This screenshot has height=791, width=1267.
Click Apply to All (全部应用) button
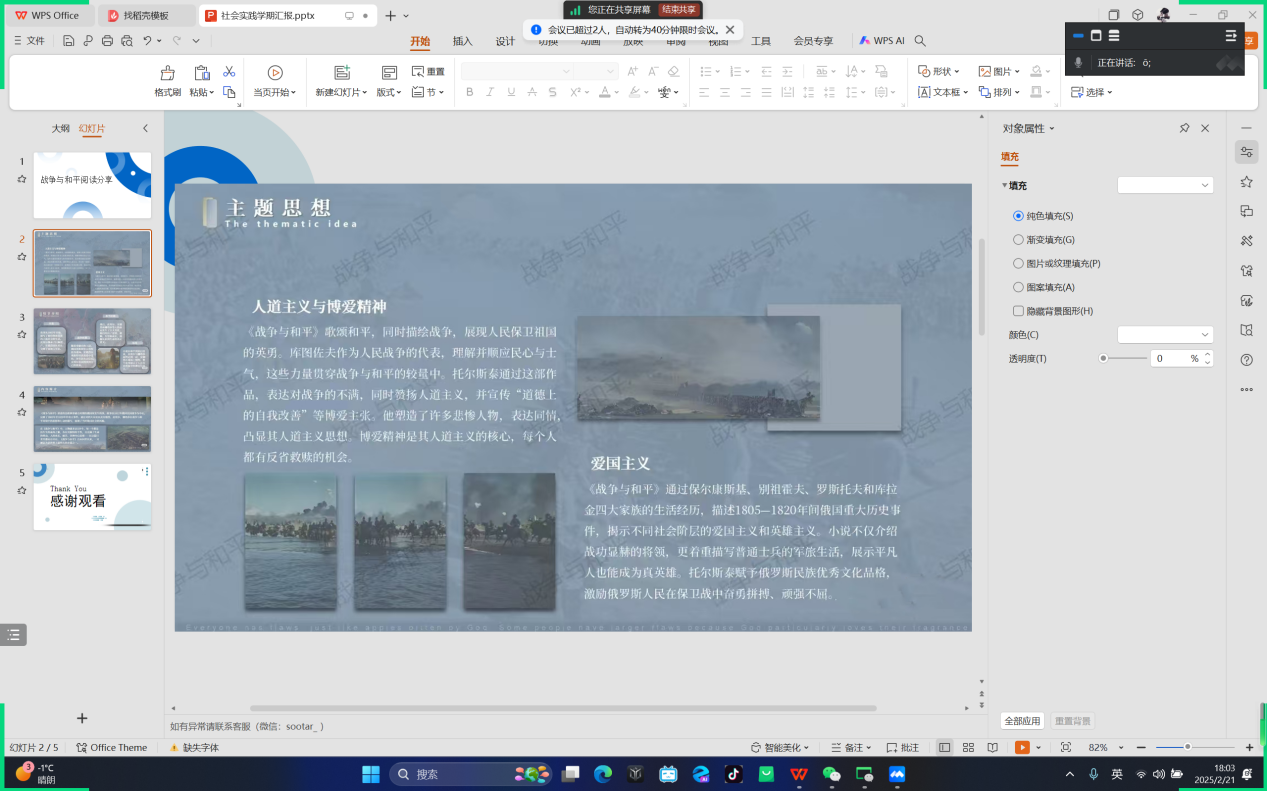[x=1022, y=721]
